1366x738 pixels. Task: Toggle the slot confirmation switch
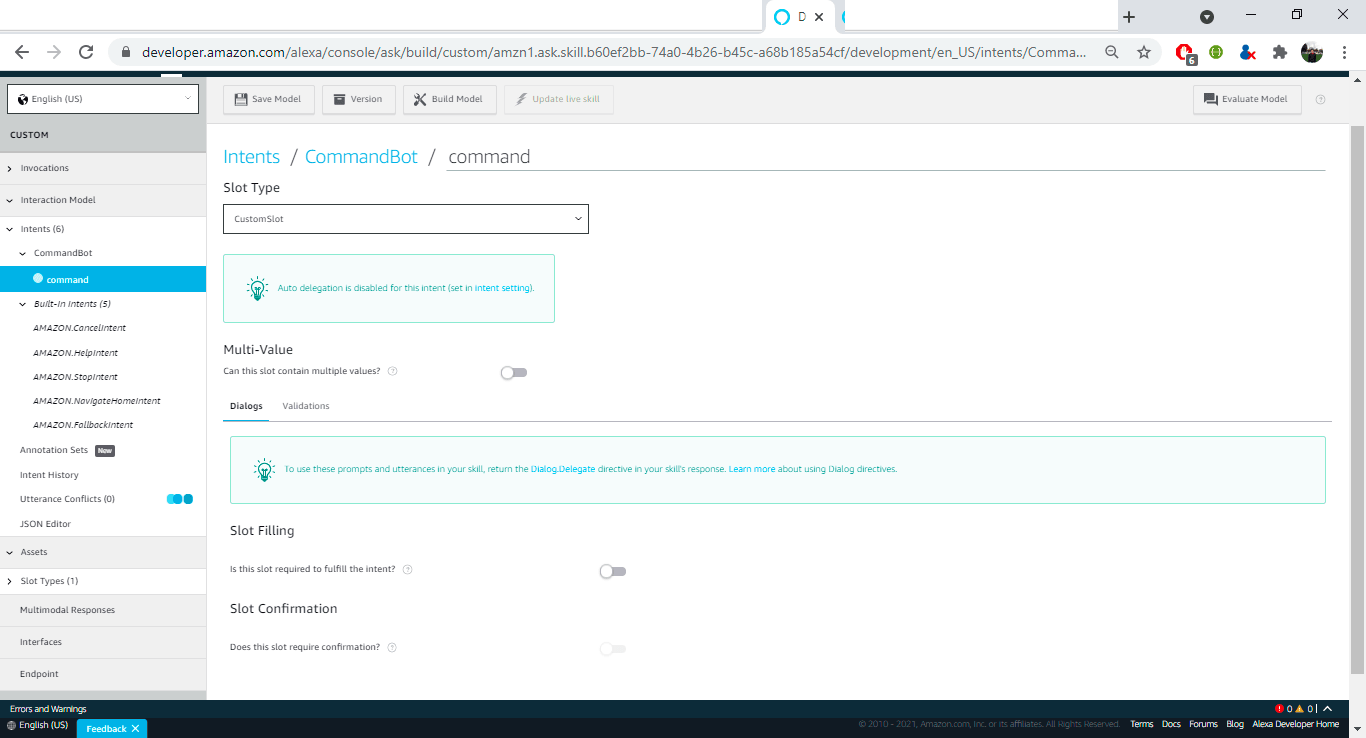coord(613,649)
